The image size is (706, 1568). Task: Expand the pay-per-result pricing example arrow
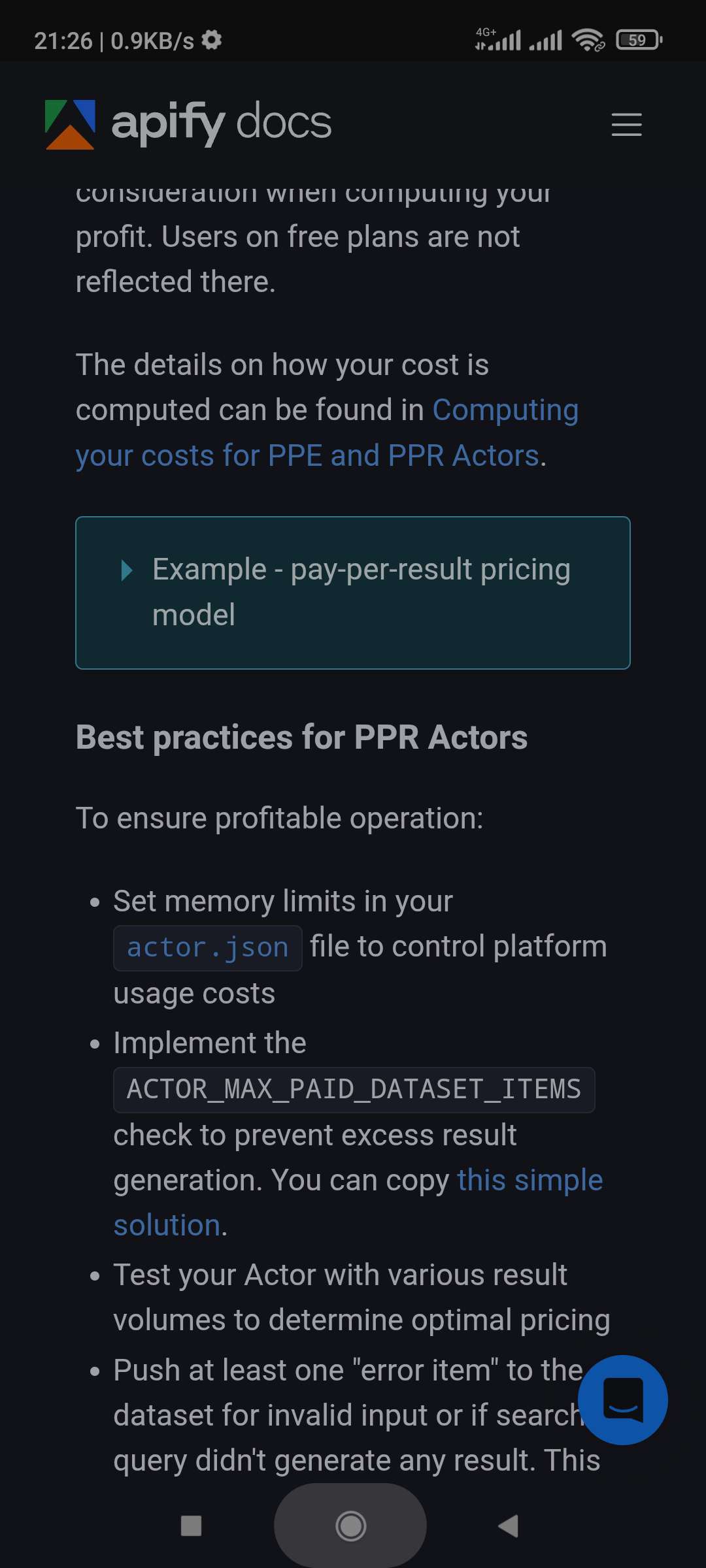pos(127,570)
